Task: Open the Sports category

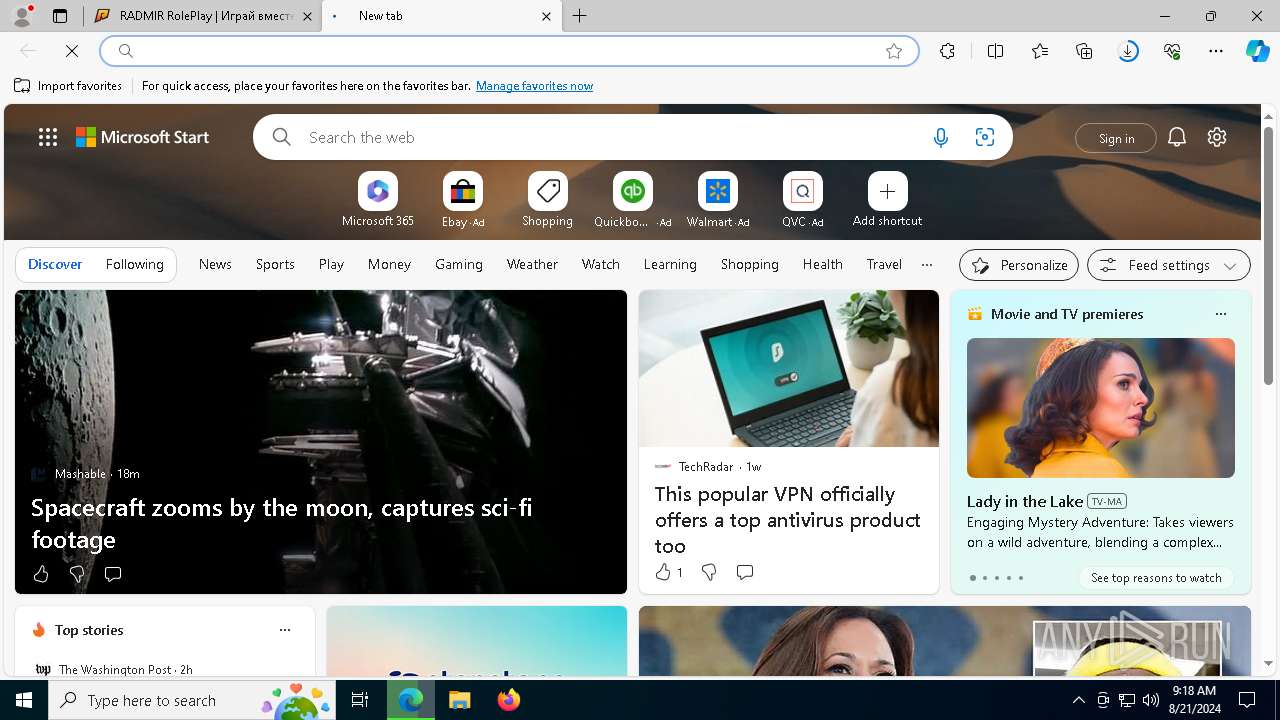Action: 275,265
